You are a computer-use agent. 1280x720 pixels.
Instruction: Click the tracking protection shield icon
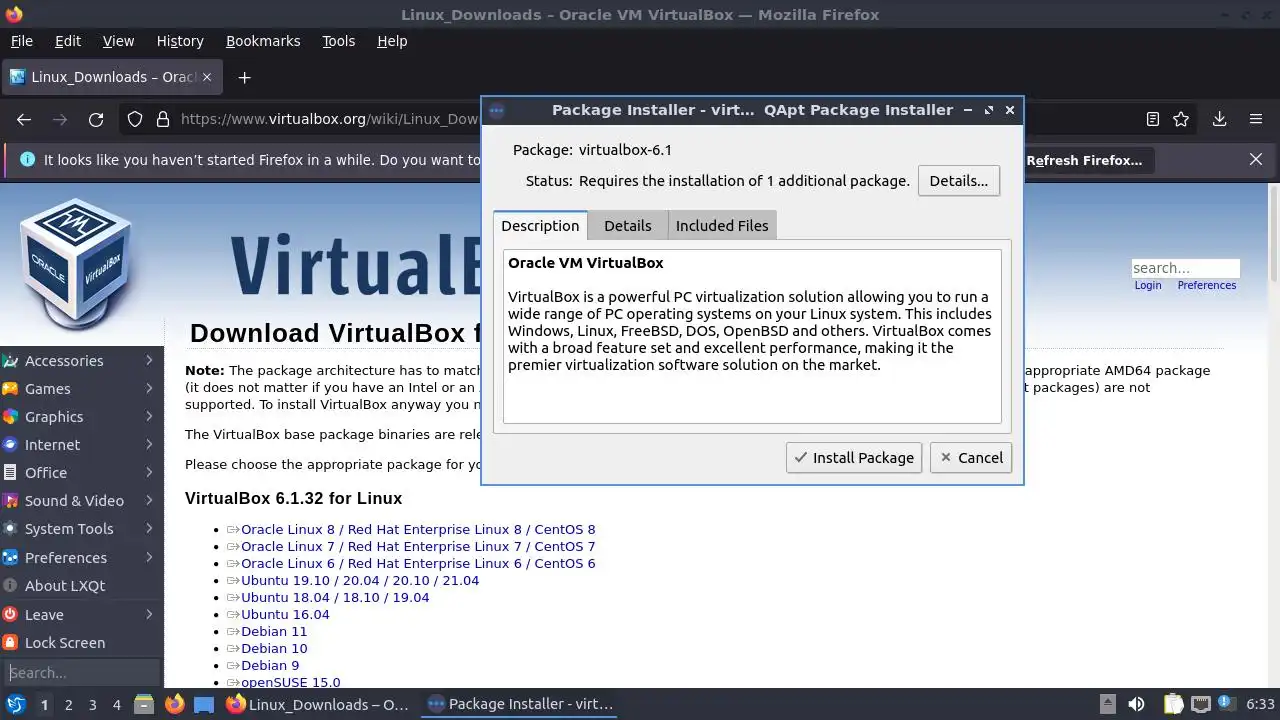(135, 119)
